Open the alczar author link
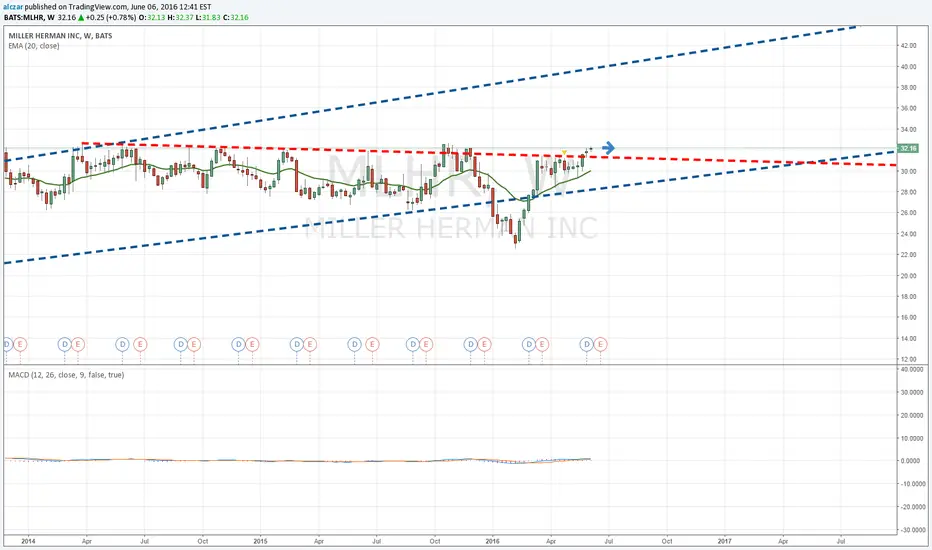This screenshot has height=550, width=932. coord(13,7)
